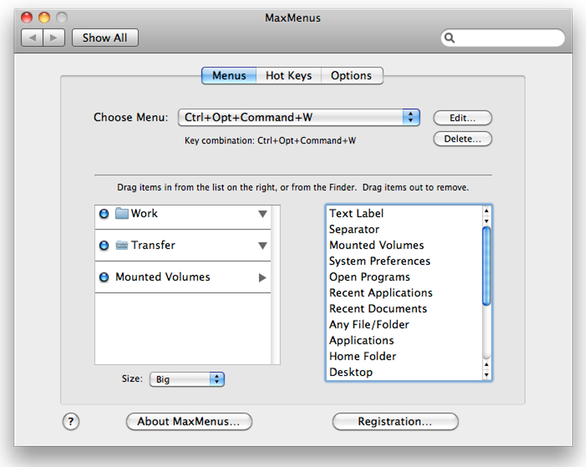586x467 pixels.
Task: Click the Registration... button
Action: coord(395,422)
